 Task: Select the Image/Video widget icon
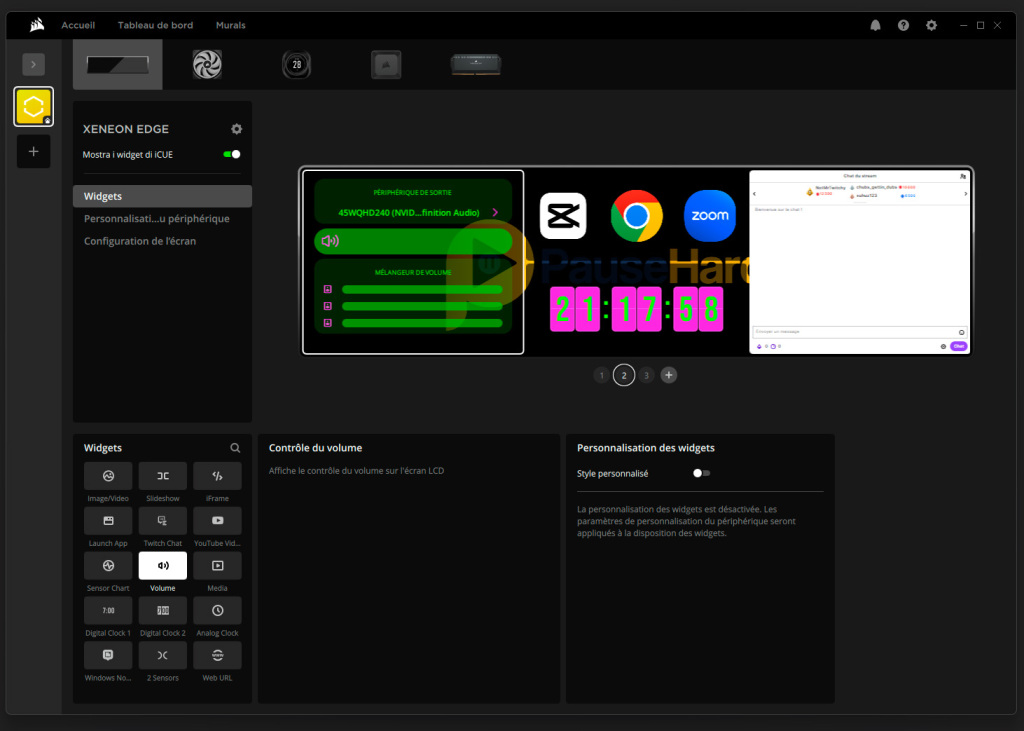(108, 476)
